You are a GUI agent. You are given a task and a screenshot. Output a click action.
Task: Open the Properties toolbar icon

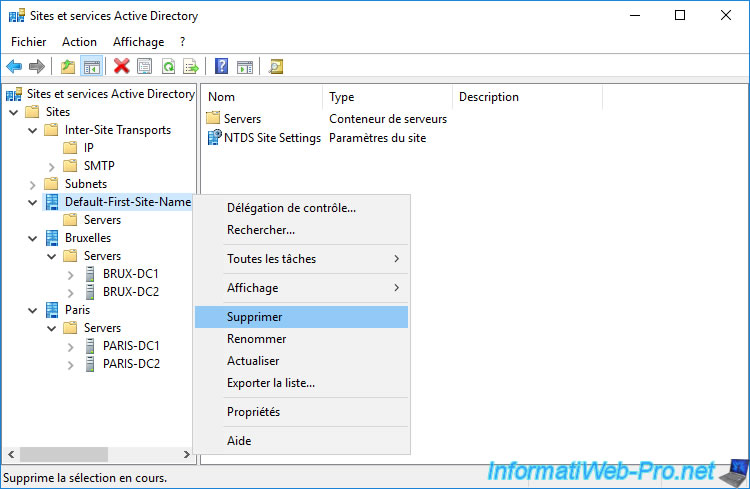coord(145,67)
